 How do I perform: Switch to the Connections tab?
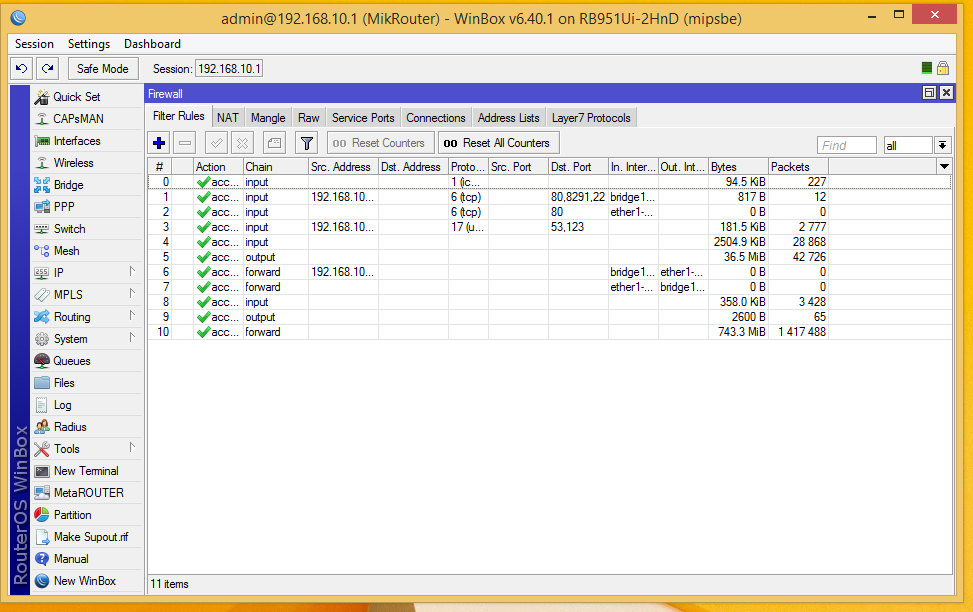[x=436, y=118]
